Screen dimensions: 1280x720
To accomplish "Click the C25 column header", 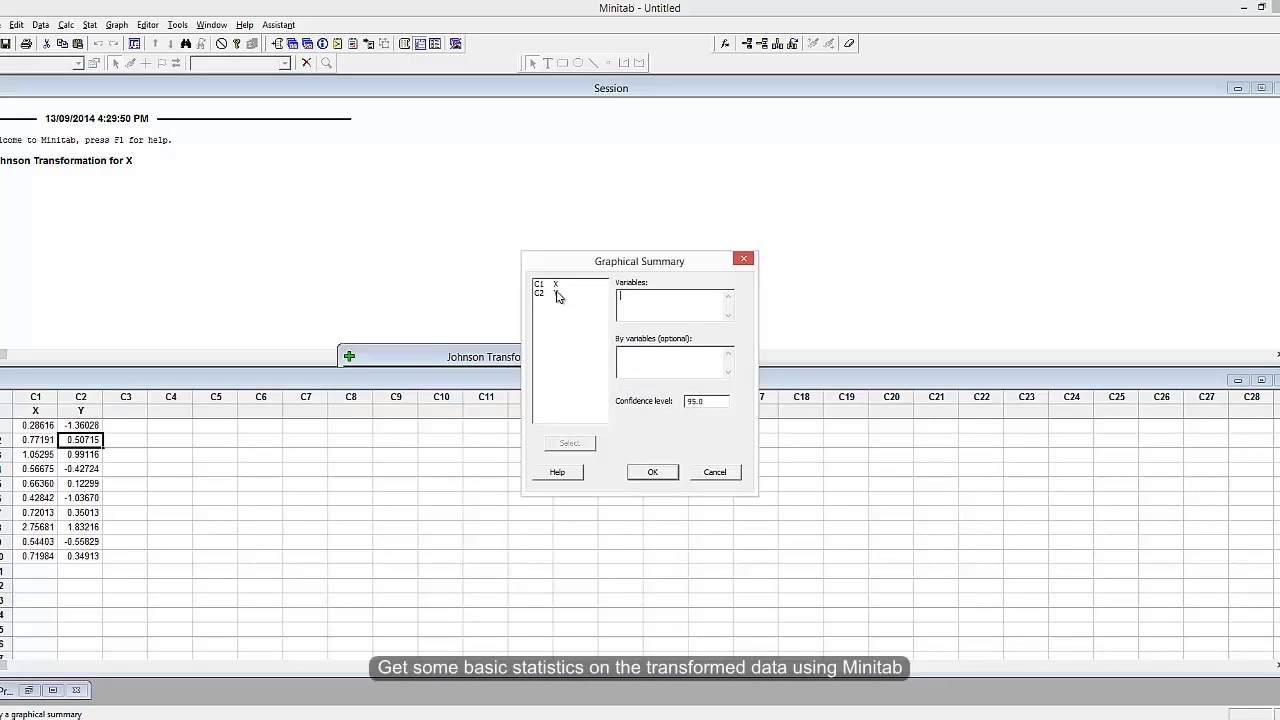I will (1116, 397).
